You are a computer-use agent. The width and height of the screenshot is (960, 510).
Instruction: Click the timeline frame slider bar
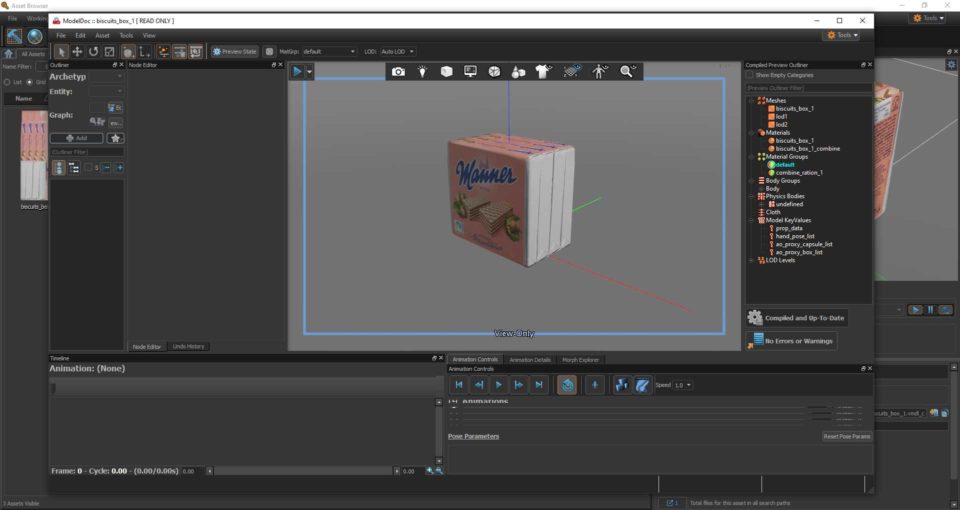click(x=300, y=470)
